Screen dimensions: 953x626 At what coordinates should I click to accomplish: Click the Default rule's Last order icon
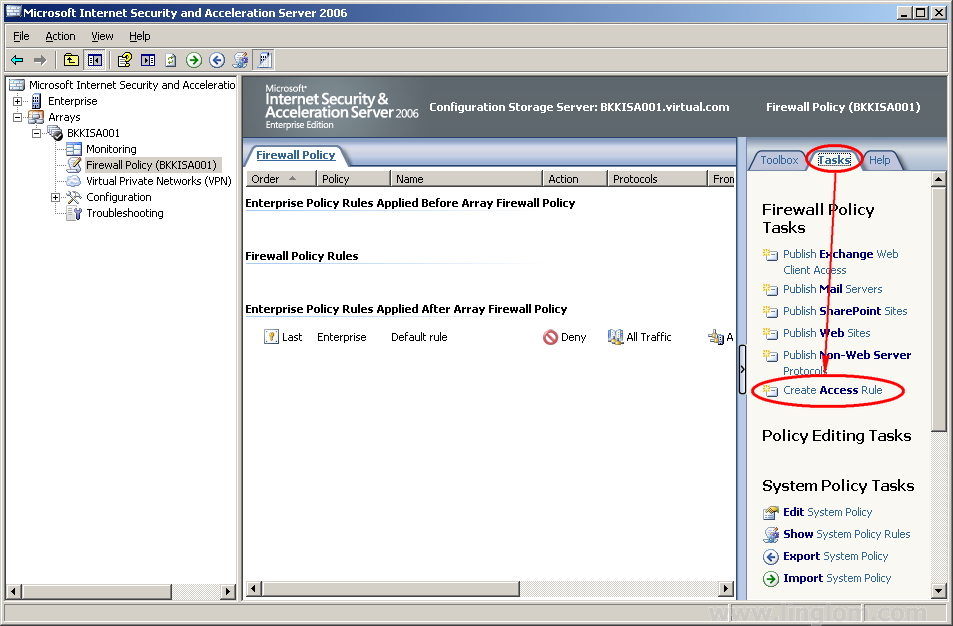tap(271, 337)
